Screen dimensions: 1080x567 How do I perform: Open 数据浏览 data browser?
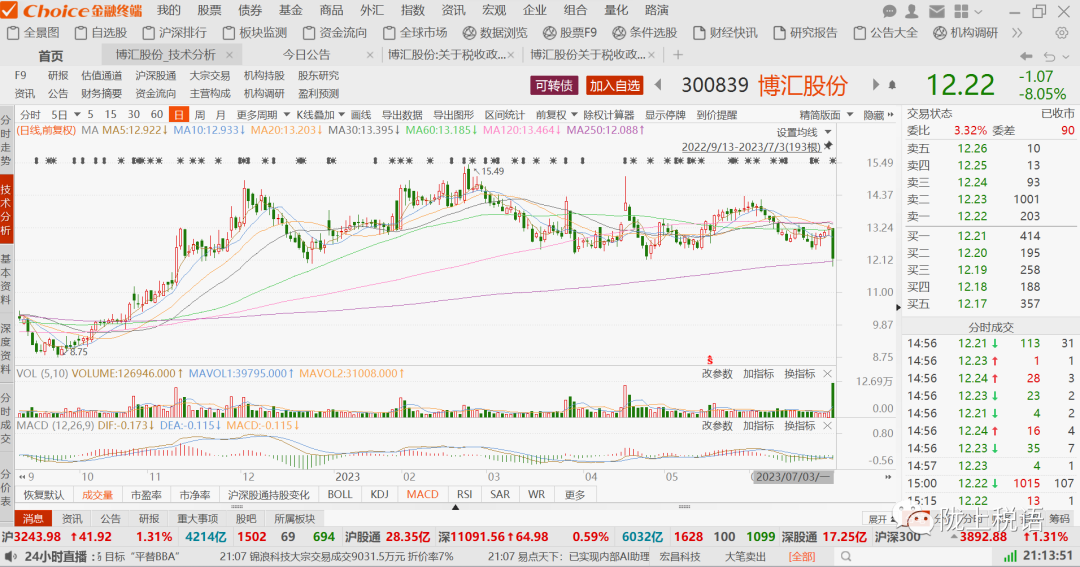tap(495, 32)
